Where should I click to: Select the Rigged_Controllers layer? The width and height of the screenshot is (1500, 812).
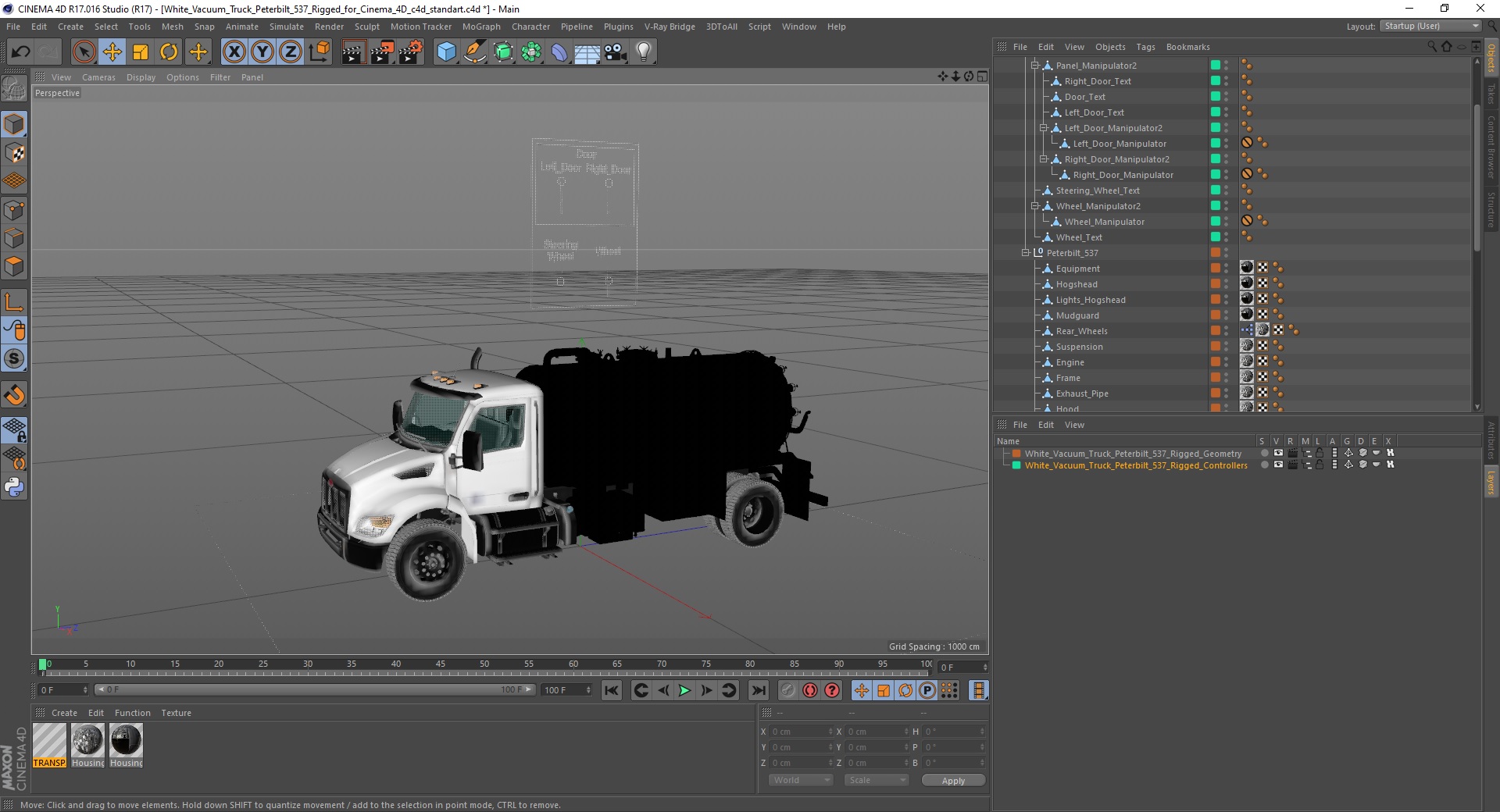(x=1136, y=465)
